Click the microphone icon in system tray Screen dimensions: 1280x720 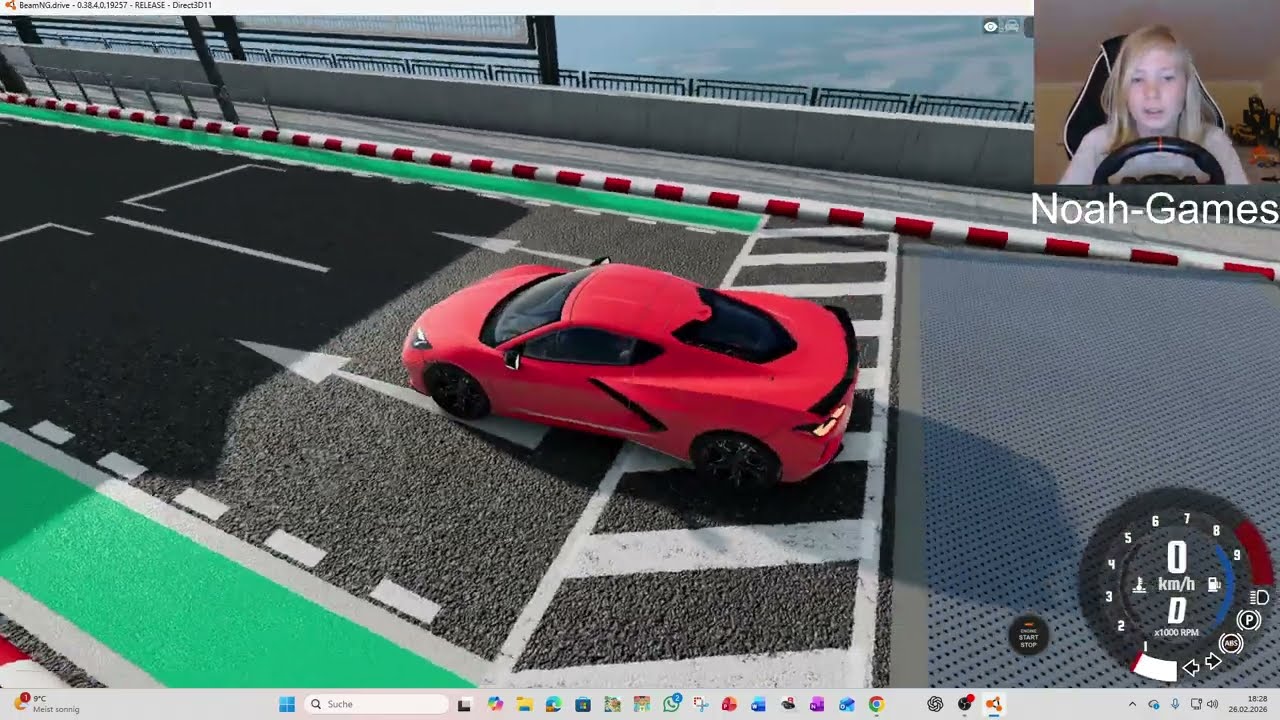[1175, 704]
